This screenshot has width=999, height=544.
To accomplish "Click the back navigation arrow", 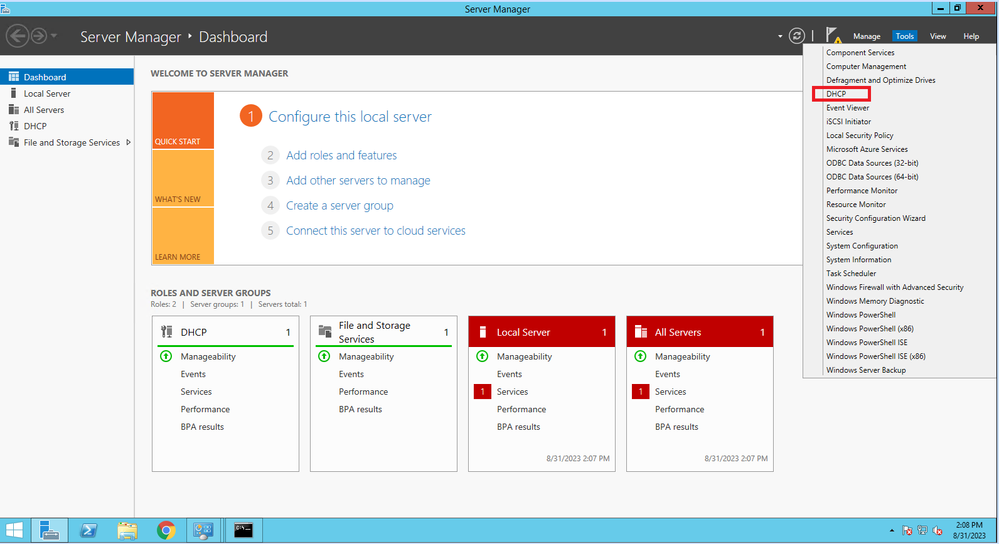I will [x=17, y=36].
